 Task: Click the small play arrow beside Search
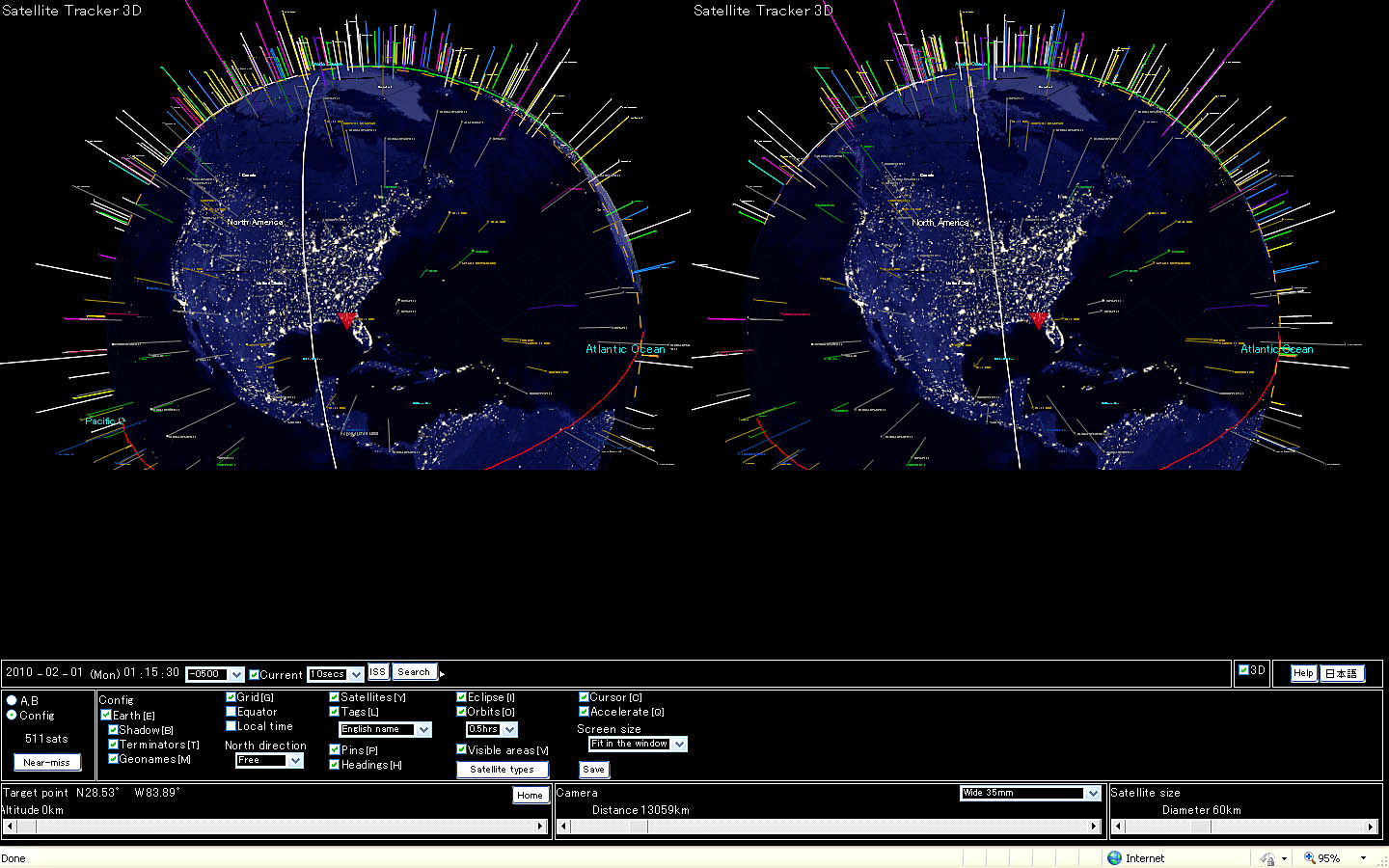(x=443, y=673)
